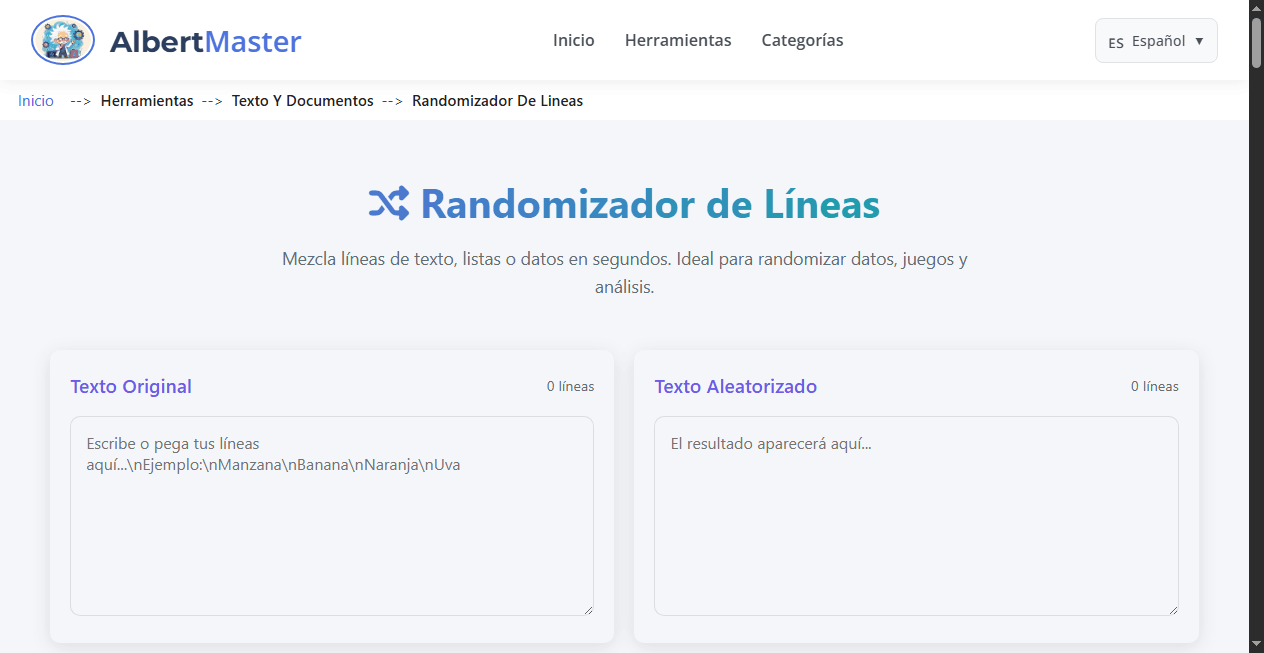This screenshot has width=1264, height=653.
Task: Click the Herramientas breadcrumb link
Action: tap(147, 100)
